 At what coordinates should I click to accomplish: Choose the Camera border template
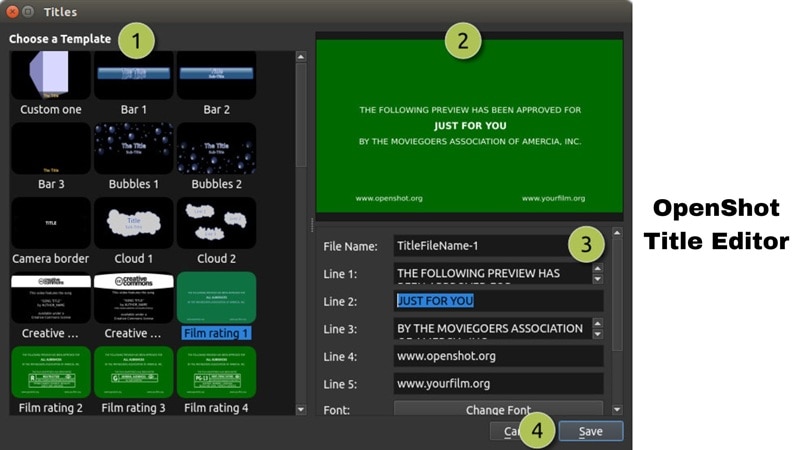(51, 223)
